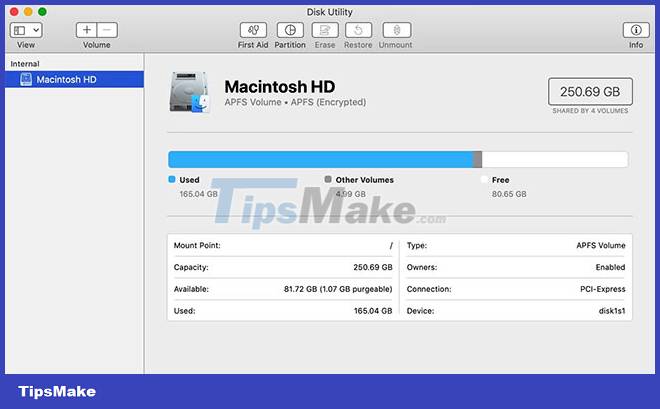Click the Owners 'Enabled' value
The width and height of the screenshot is (660, 409).
pyautogui.click(x=610, y=267)
